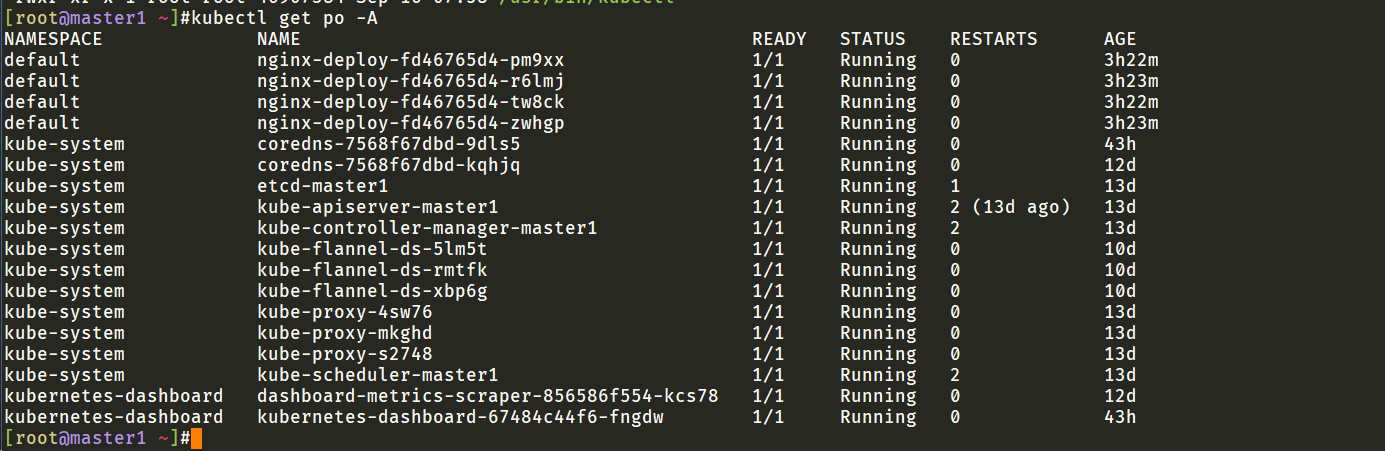
Task: Select kube-controller-manager-master1 pod name
Action: 427,228
